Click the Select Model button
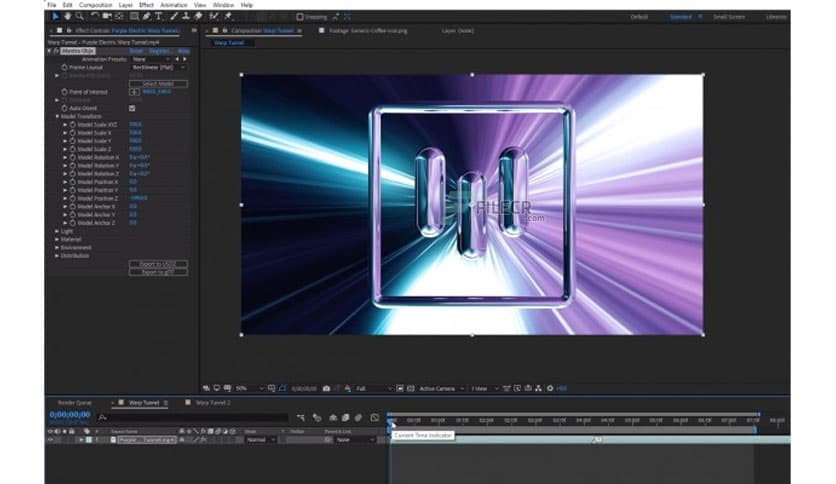This screenshot has width=836, height=484. pos(158,84)
